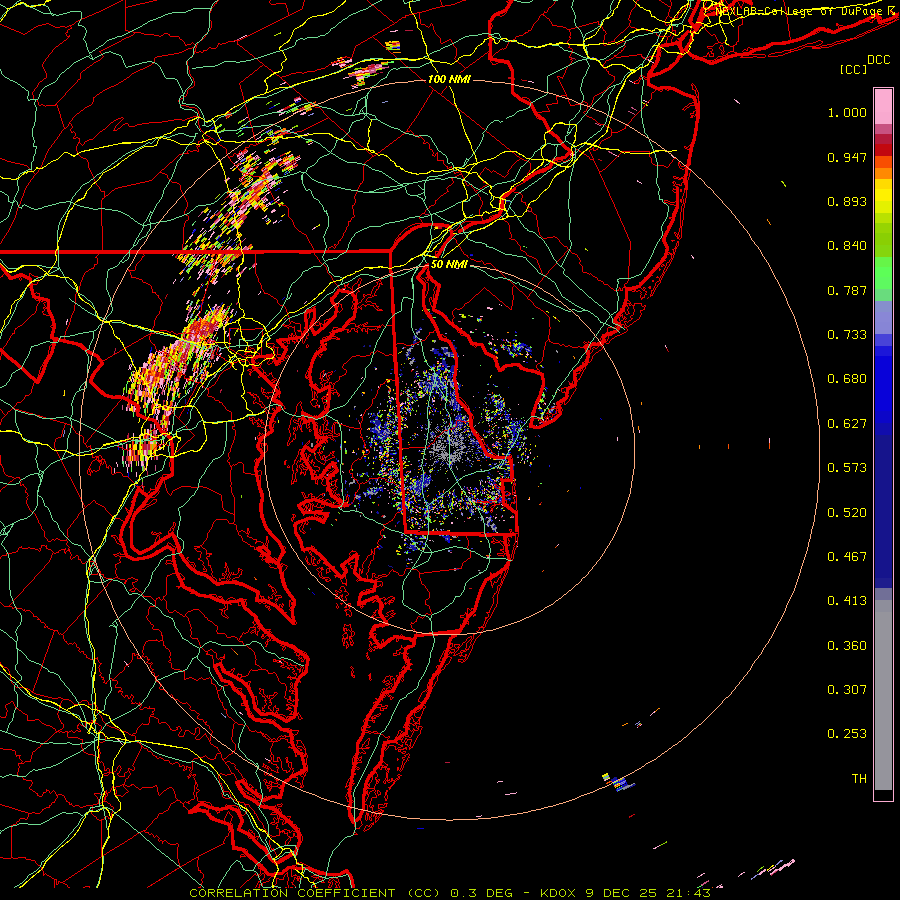Viewport: 900px width, 900px height.
Task: Click the 0.733 legend value
Action: (x=847, y=335)
